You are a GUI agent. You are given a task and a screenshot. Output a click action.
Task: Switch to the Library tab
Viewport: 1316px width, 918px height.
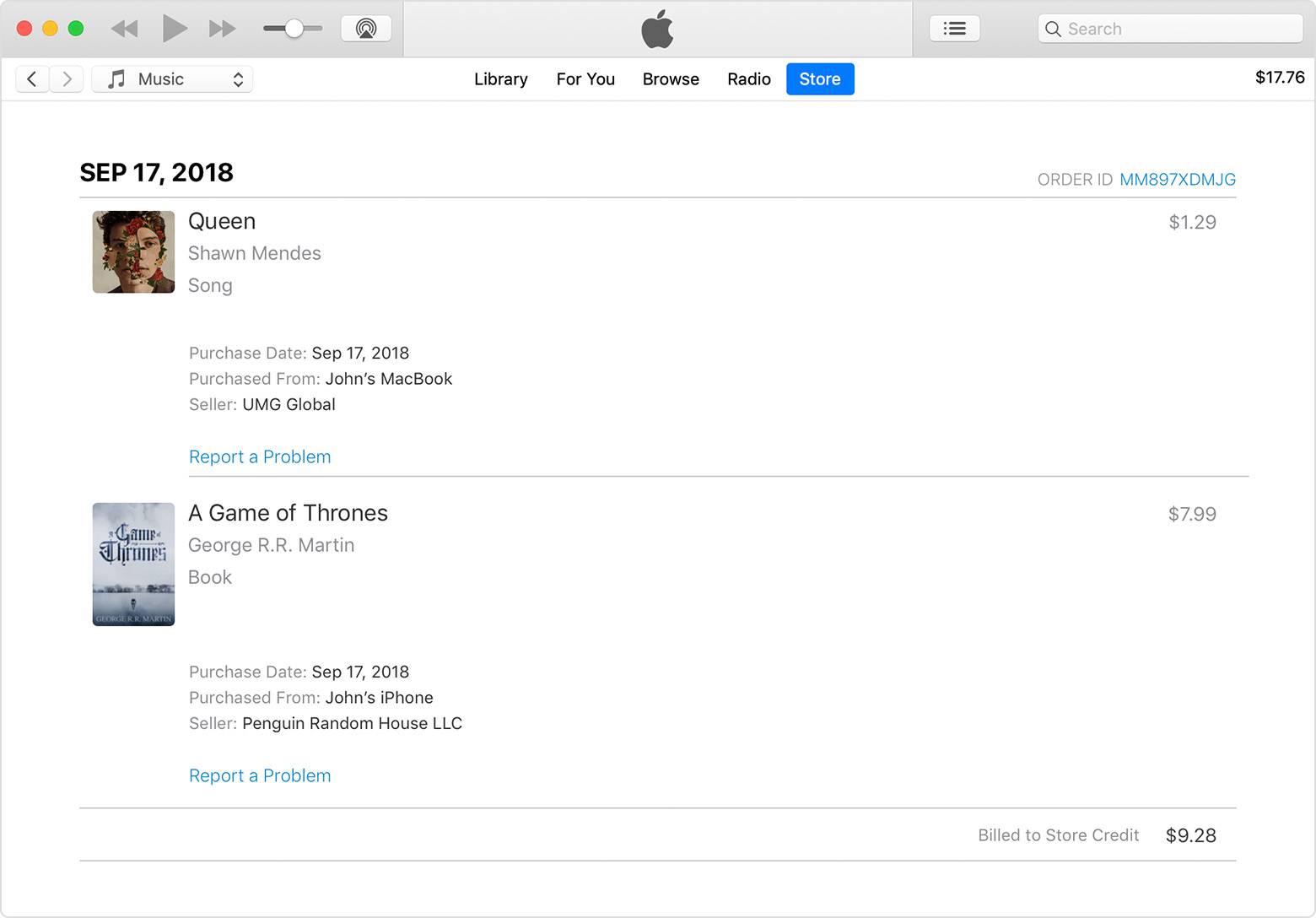(500, 79)
